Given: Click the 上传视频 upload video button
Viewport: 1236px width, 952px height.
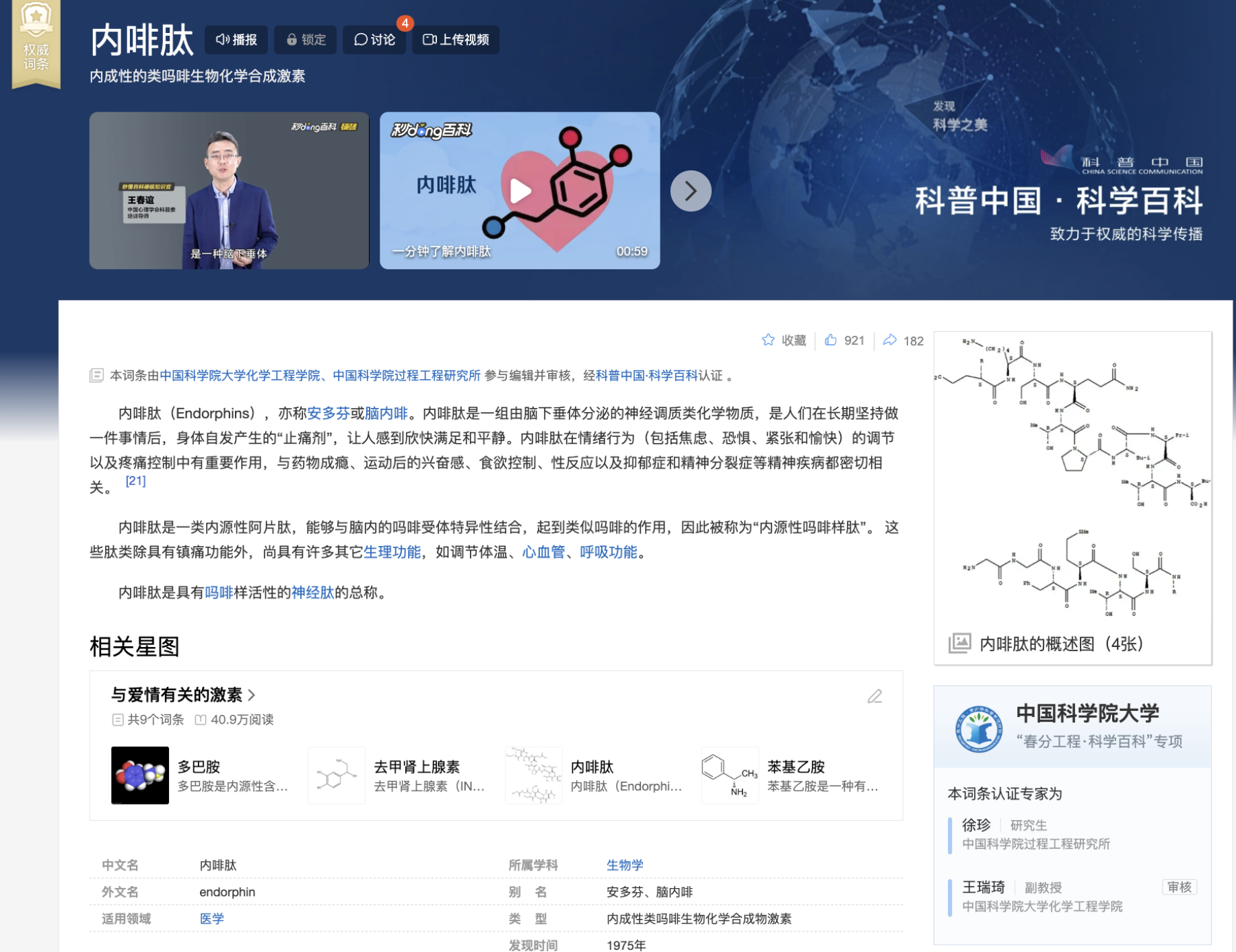Looking at the screenshot, I should 456,40.
